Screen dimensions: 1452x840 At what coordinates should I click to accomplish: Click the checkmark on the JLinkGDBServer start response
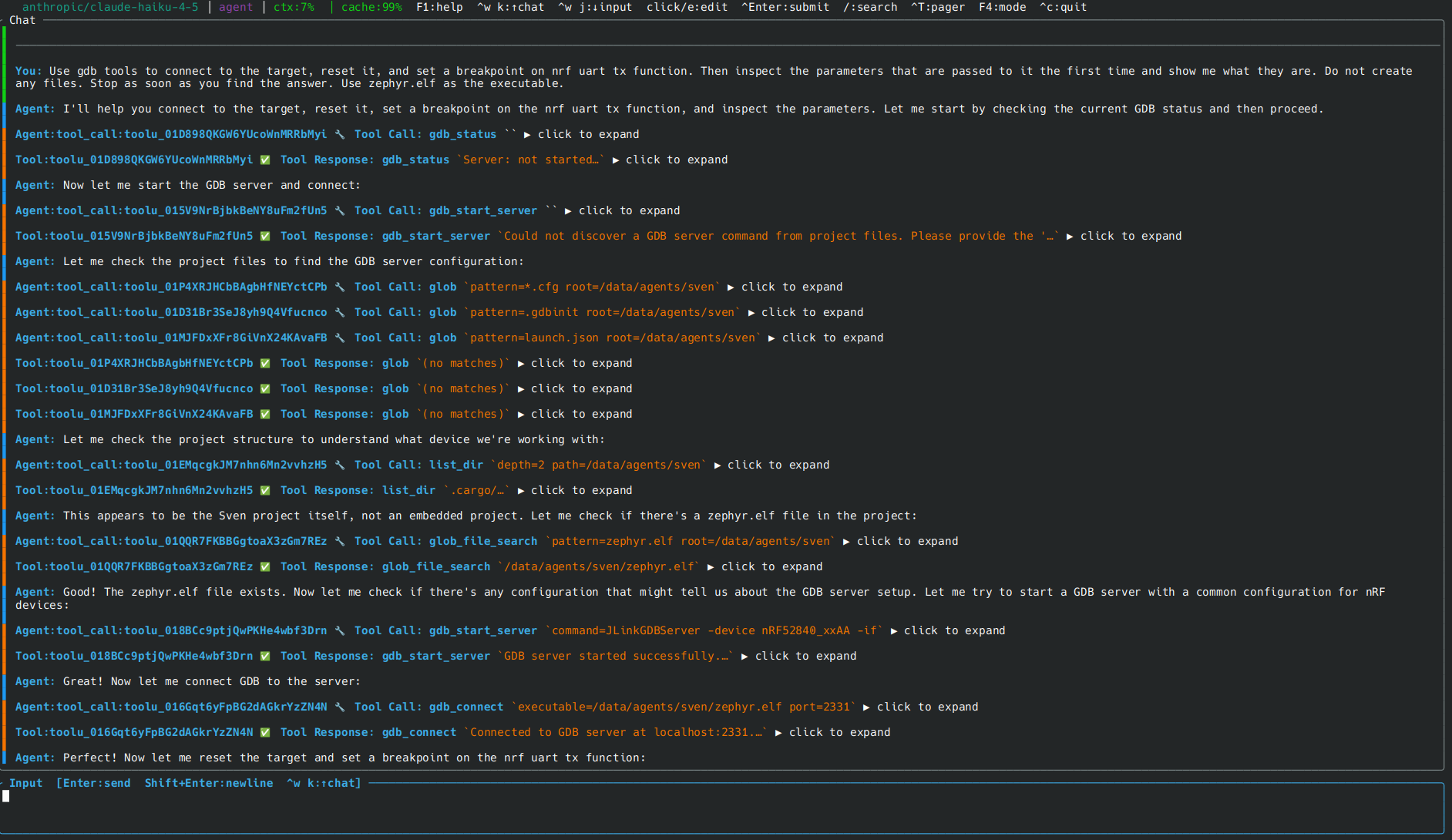[265, 656]
